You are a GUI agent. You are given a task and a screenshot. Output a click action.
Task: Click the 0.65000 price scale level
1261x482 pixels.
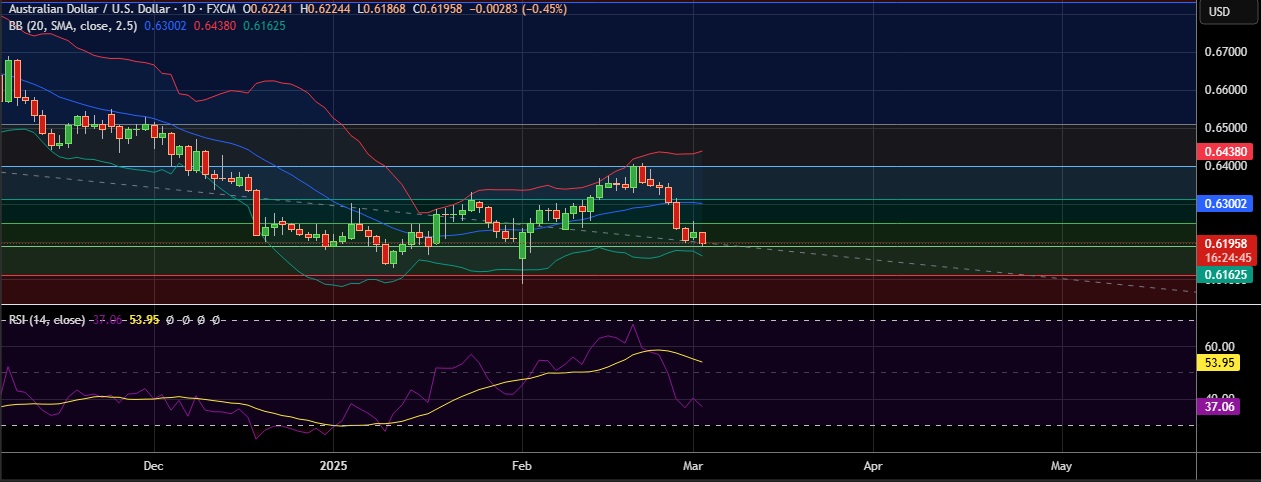(x=1226, y=129)
